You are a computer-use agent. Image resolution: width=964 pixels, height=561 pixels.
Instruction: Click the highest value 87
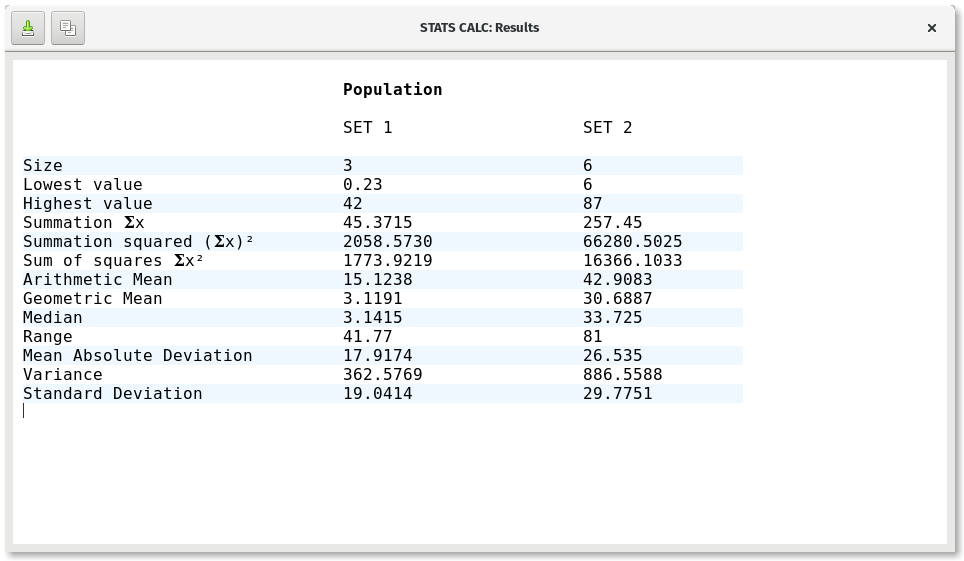click(x=593, y=204)
